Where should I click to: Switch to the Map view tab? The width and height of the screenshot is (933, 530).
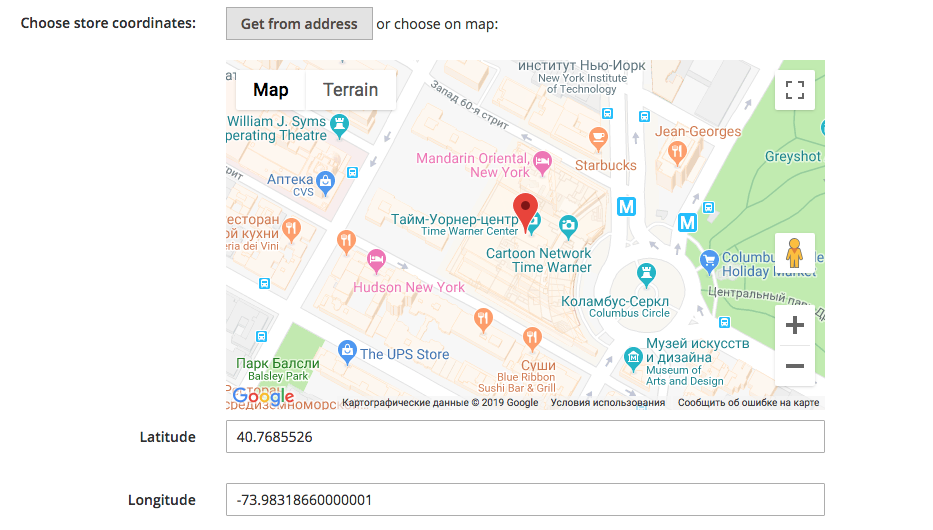tap(271, 90)
